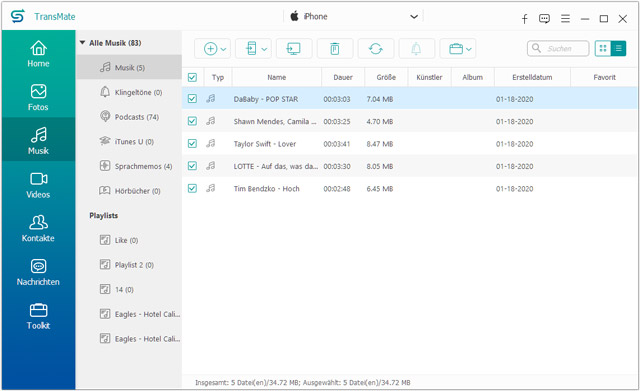Open the iPhone device dropdown

(354, 17)
